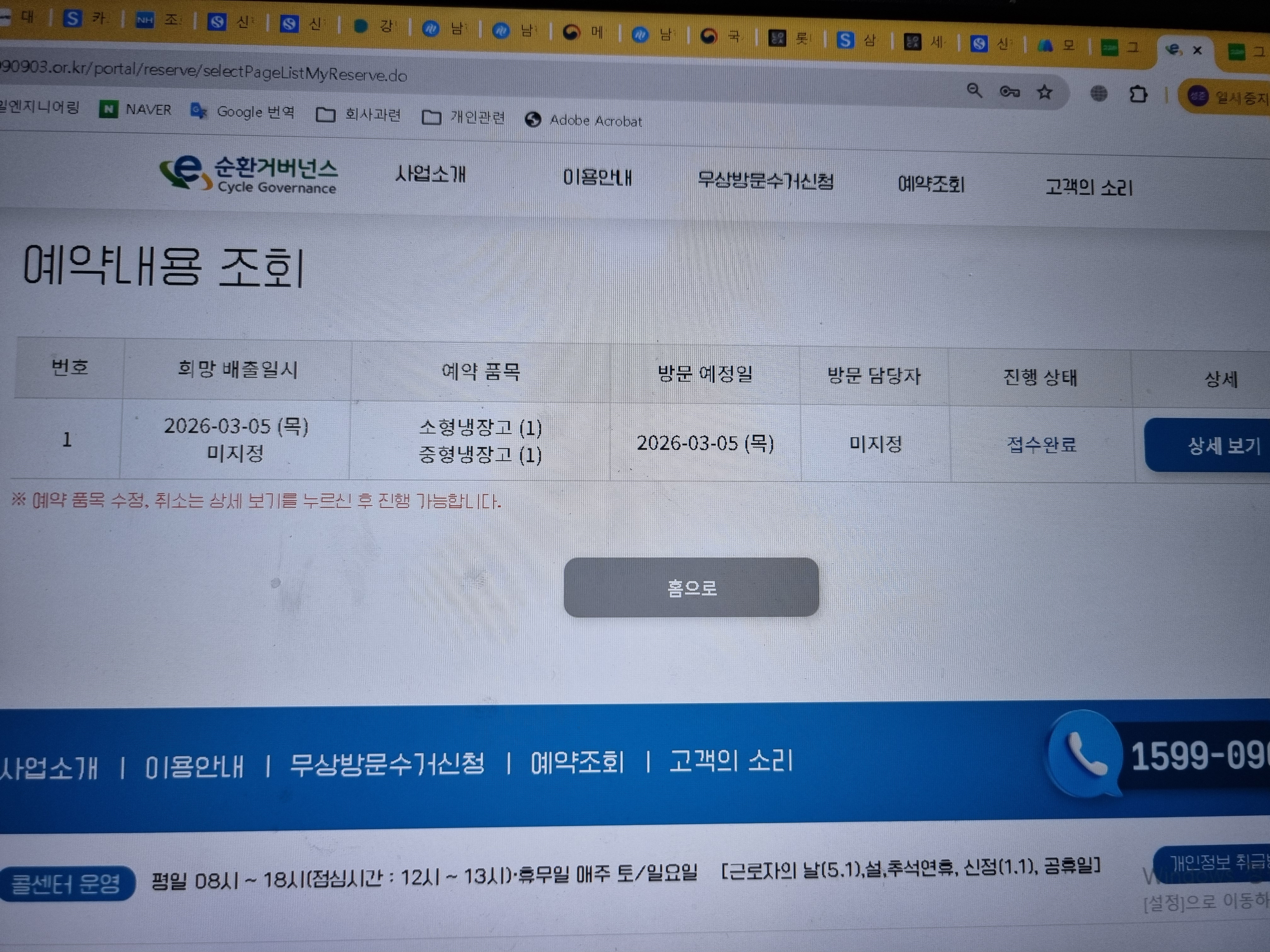Image resolution: width=1270 pixels, height=952 pixels.
Task: Open the 사업소개 top menu
Action: [431, 173]
